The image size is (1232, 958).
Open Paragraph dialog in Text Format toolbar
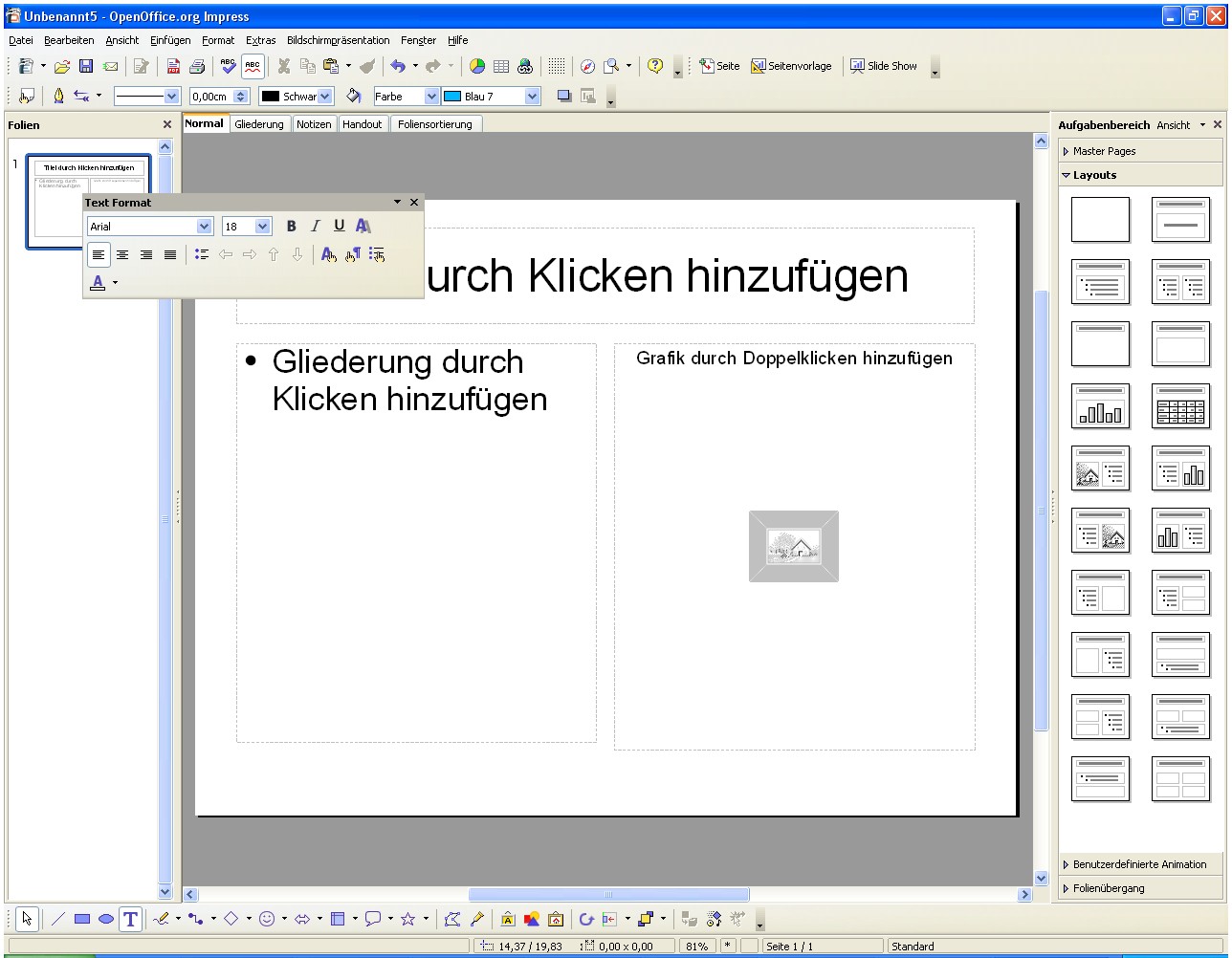pos(352,254)
